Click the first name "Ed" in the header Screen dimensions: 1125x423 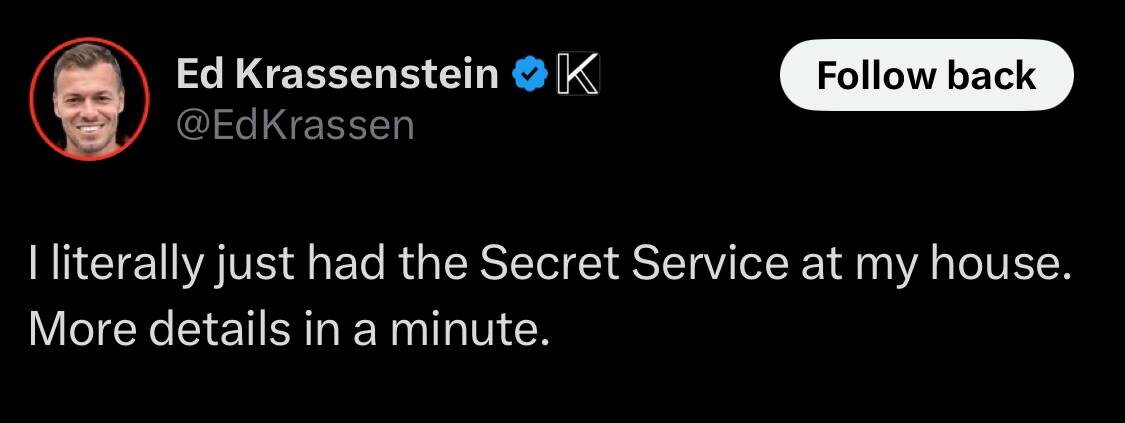pos(200,75)
